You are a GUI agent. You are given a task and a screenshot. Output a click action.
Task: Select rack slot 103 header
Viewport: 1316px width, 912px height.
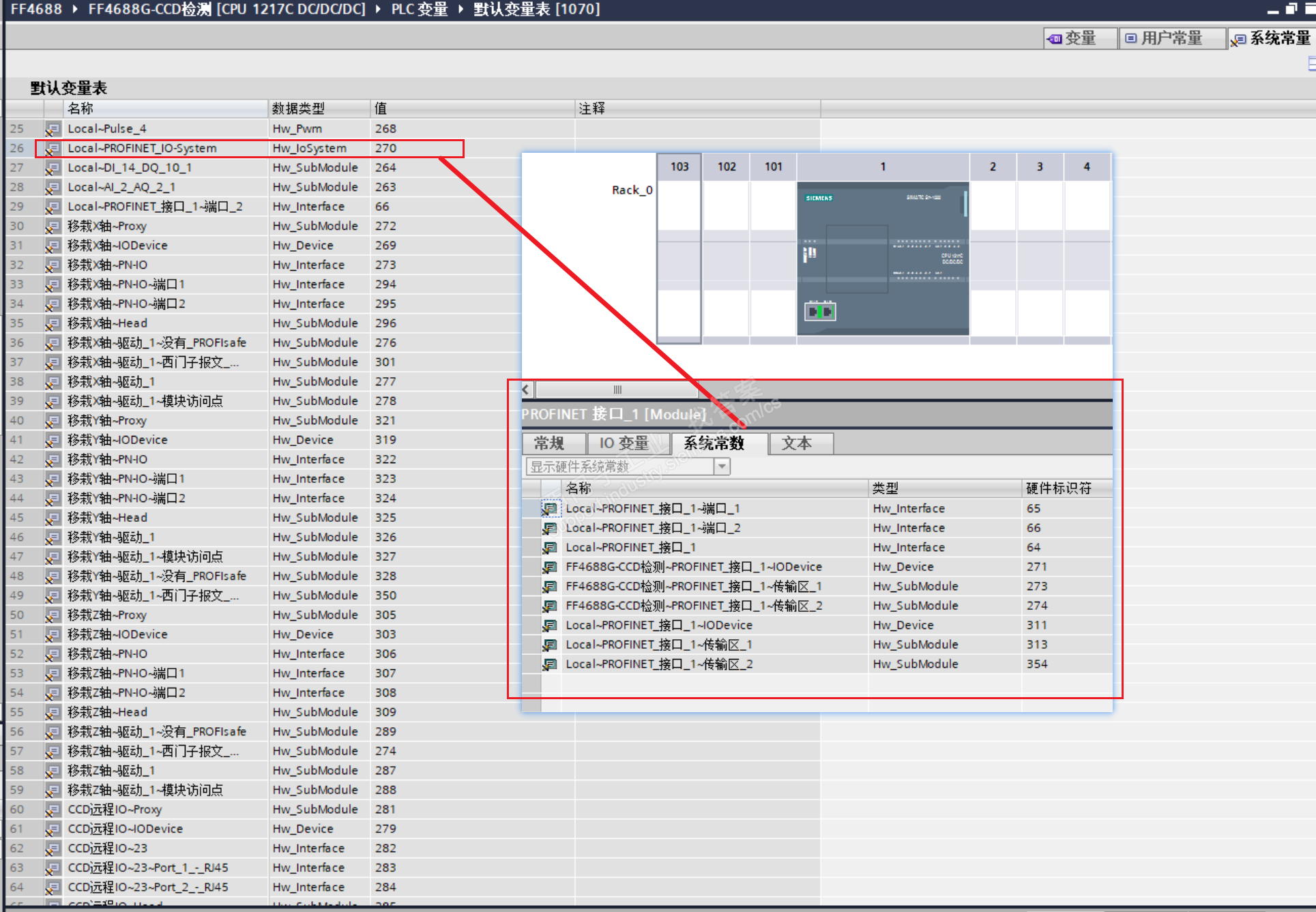click(679, 166)
